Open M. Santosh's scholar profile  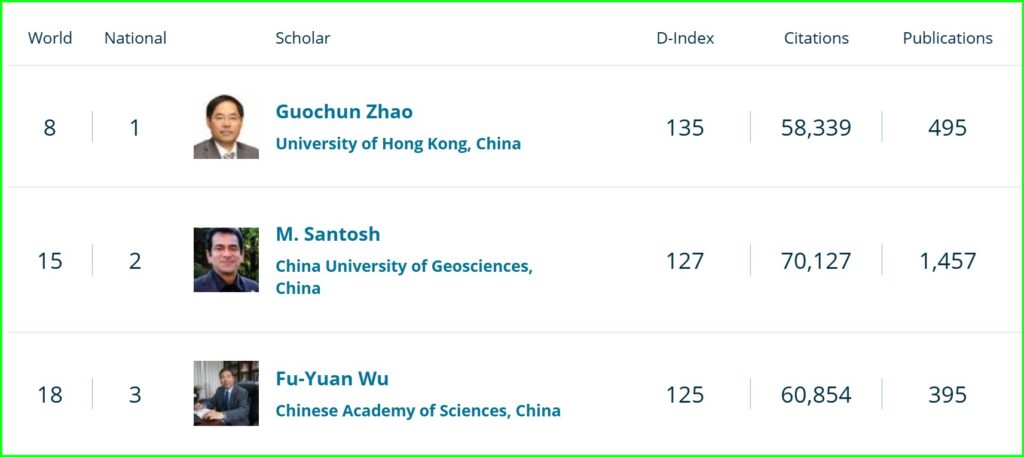[328, 234]
